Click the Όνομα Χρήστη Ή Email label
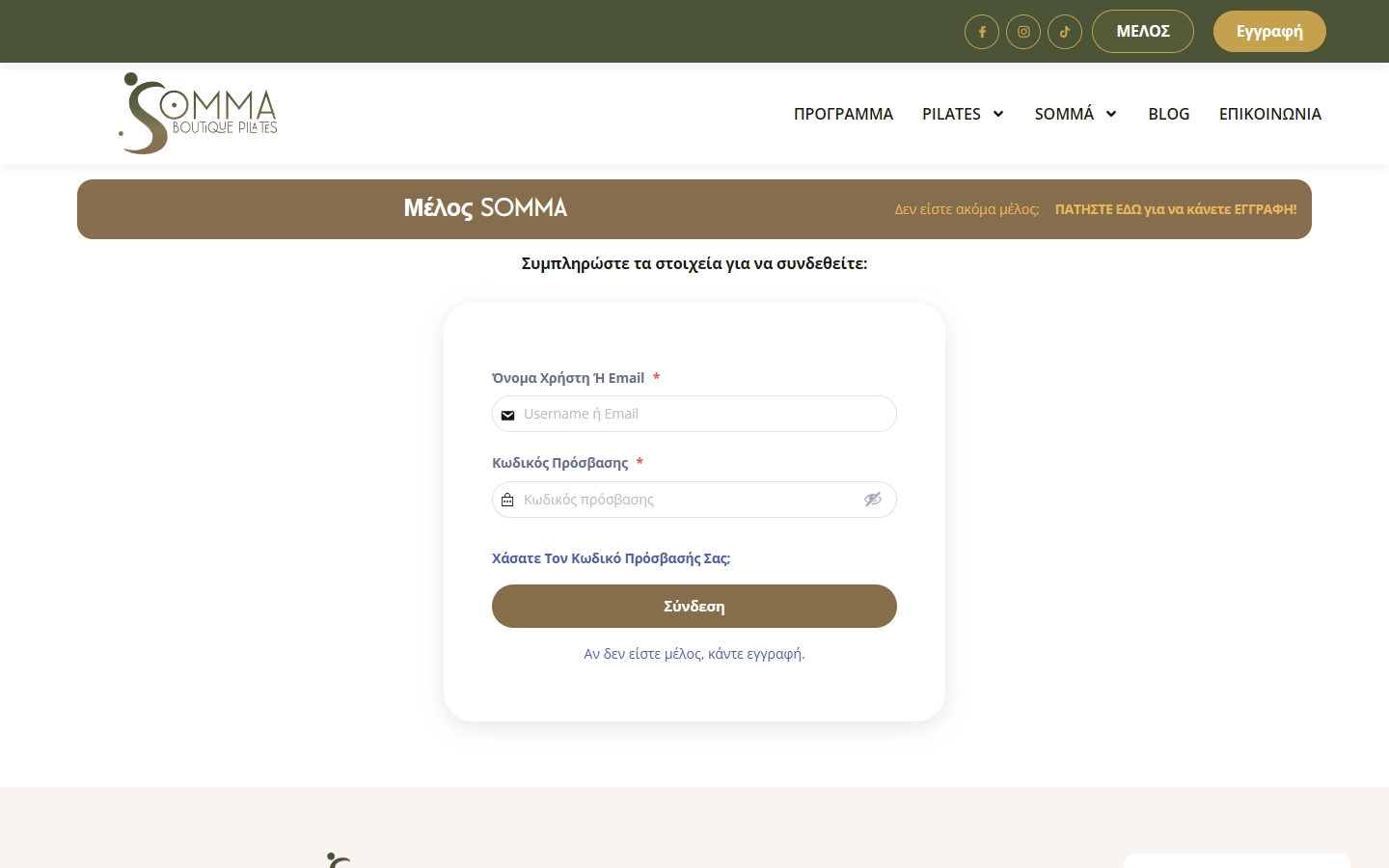Image resolution: width=1389 pixels, height=868 pixels. 568,378
